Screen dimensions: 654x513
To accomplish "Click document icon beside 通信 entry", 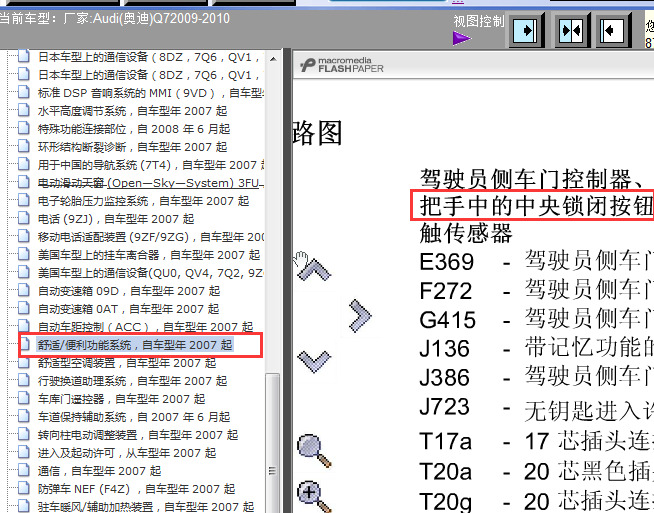I will [24, 470].
